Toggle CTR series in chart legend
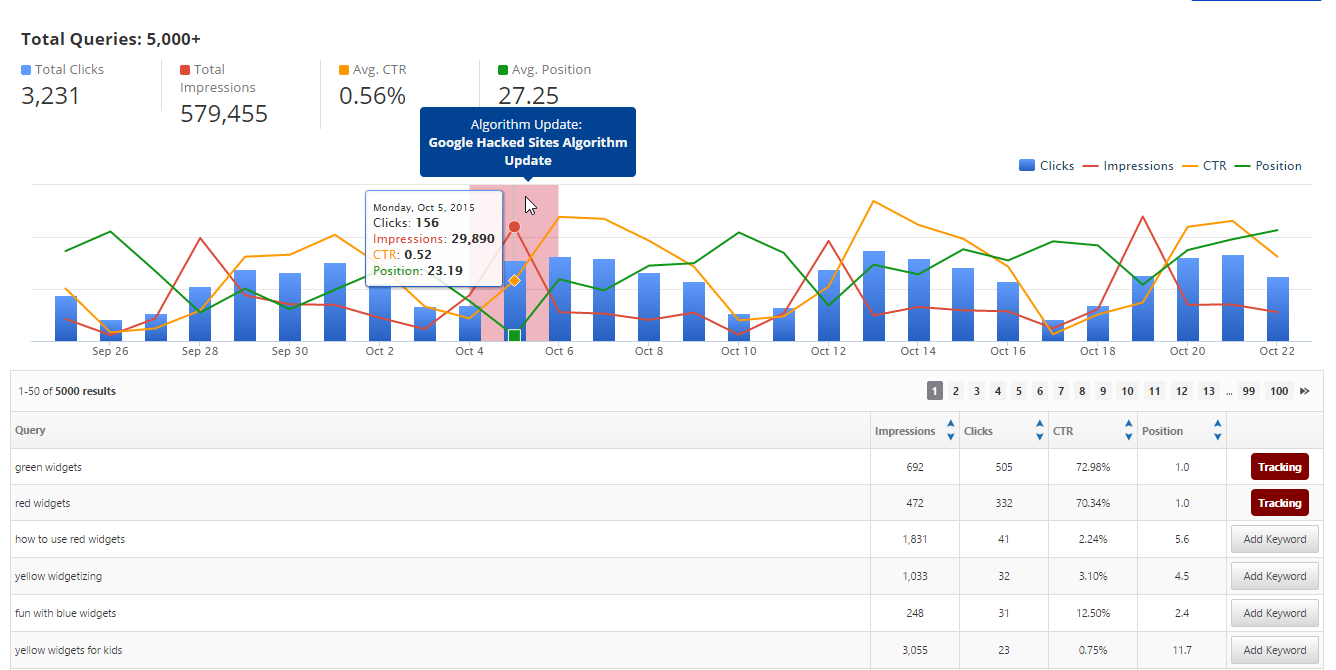Image resolution: width=1336 pixels, height=670 pixels. pyautogui.click(x=1204, y=166)
